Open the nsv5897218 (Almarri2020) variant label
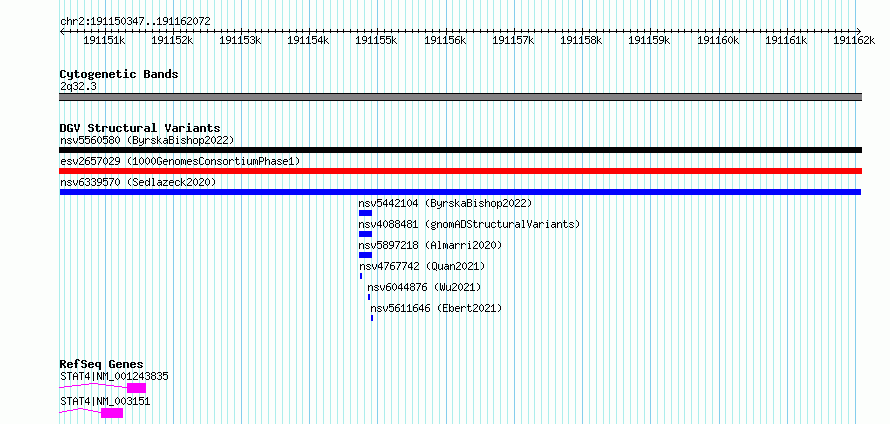 click(430, 245)
